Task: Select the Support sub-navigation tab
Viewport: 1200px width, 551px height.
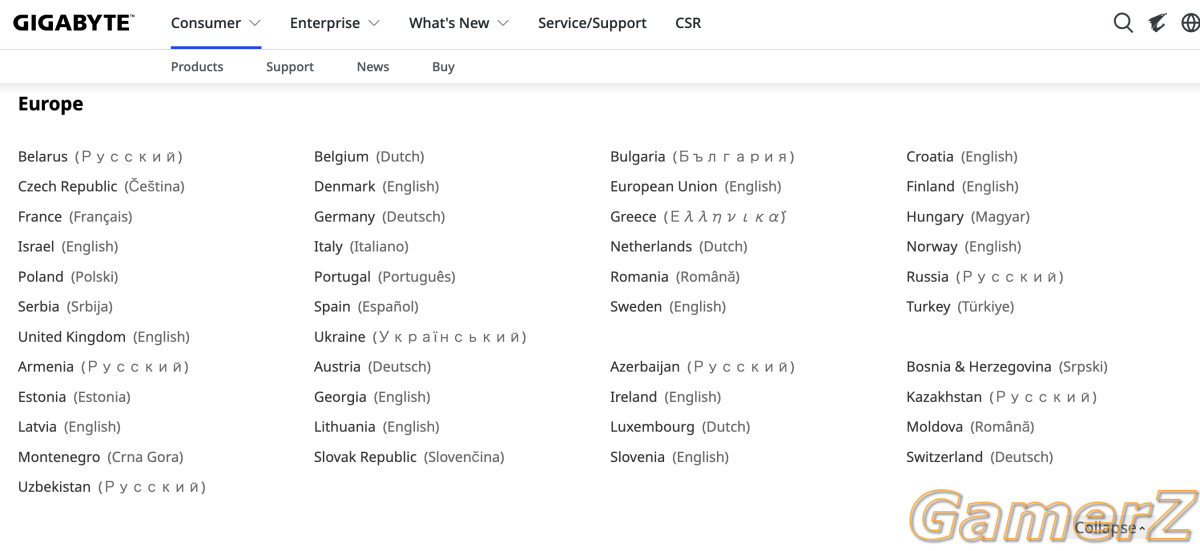Action: pos(290,67)
